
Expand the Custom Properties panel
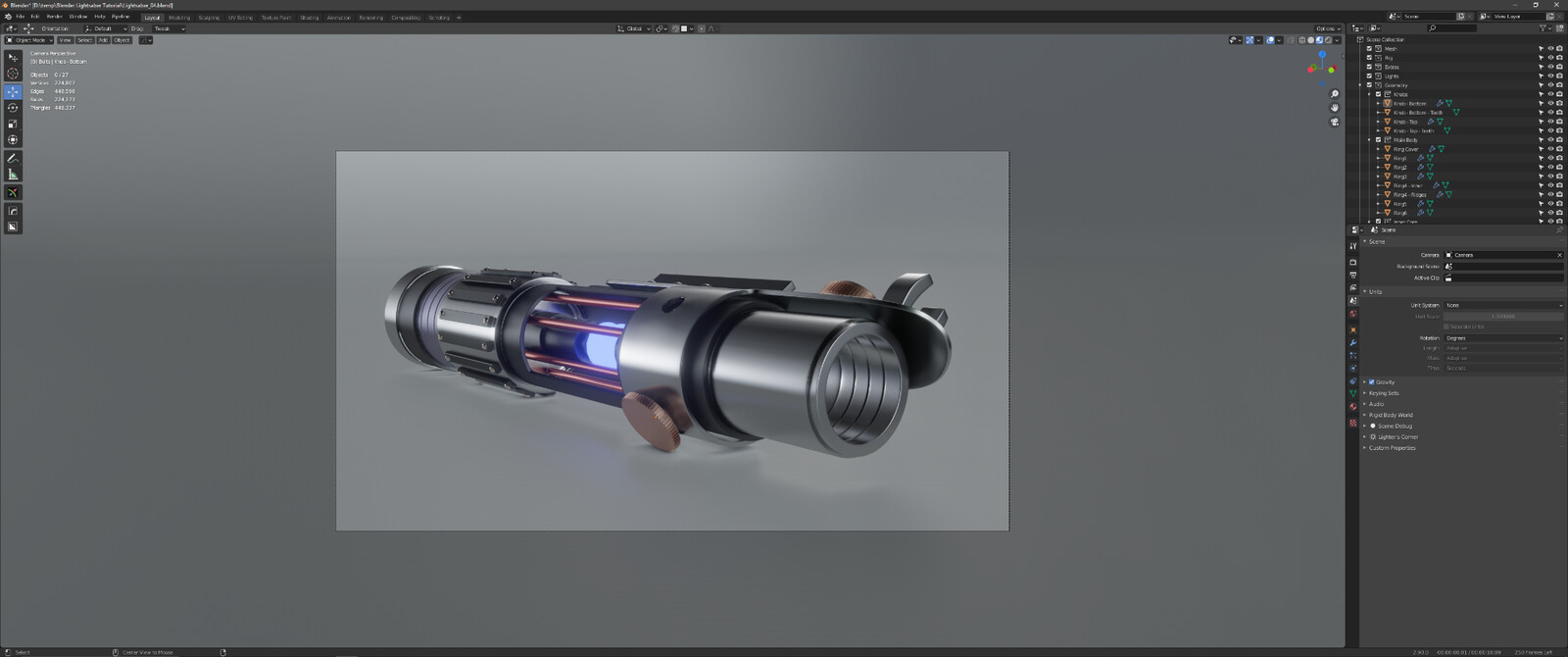point(1365,448)
